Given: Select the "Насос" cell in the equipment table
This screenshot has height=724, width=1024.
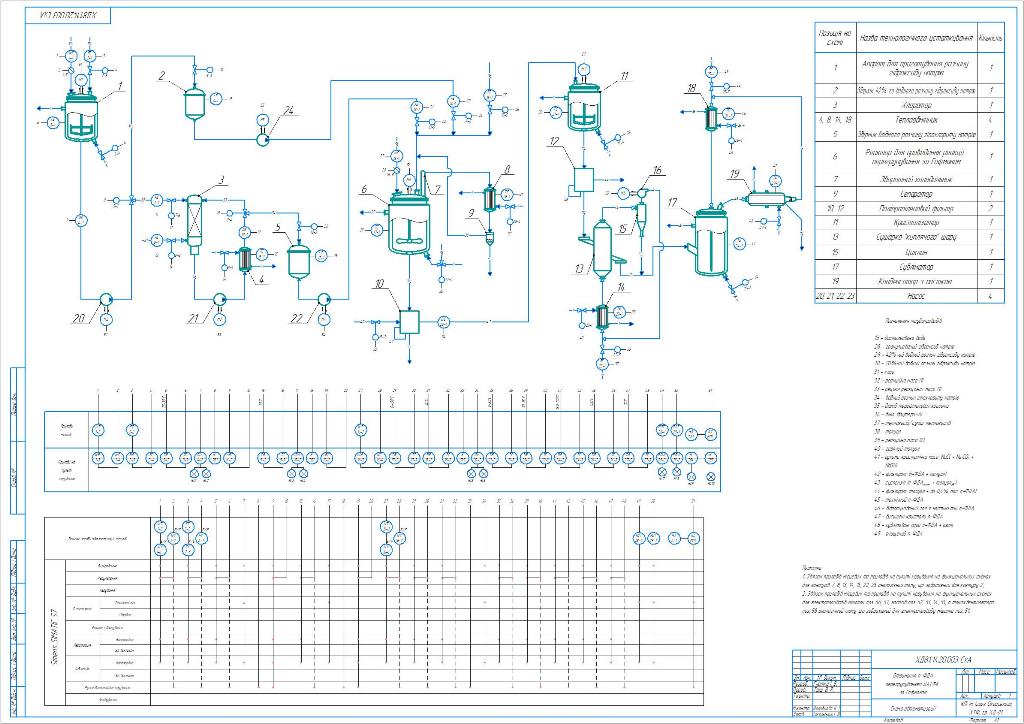Looking at the screenshot, I should 916,296.
